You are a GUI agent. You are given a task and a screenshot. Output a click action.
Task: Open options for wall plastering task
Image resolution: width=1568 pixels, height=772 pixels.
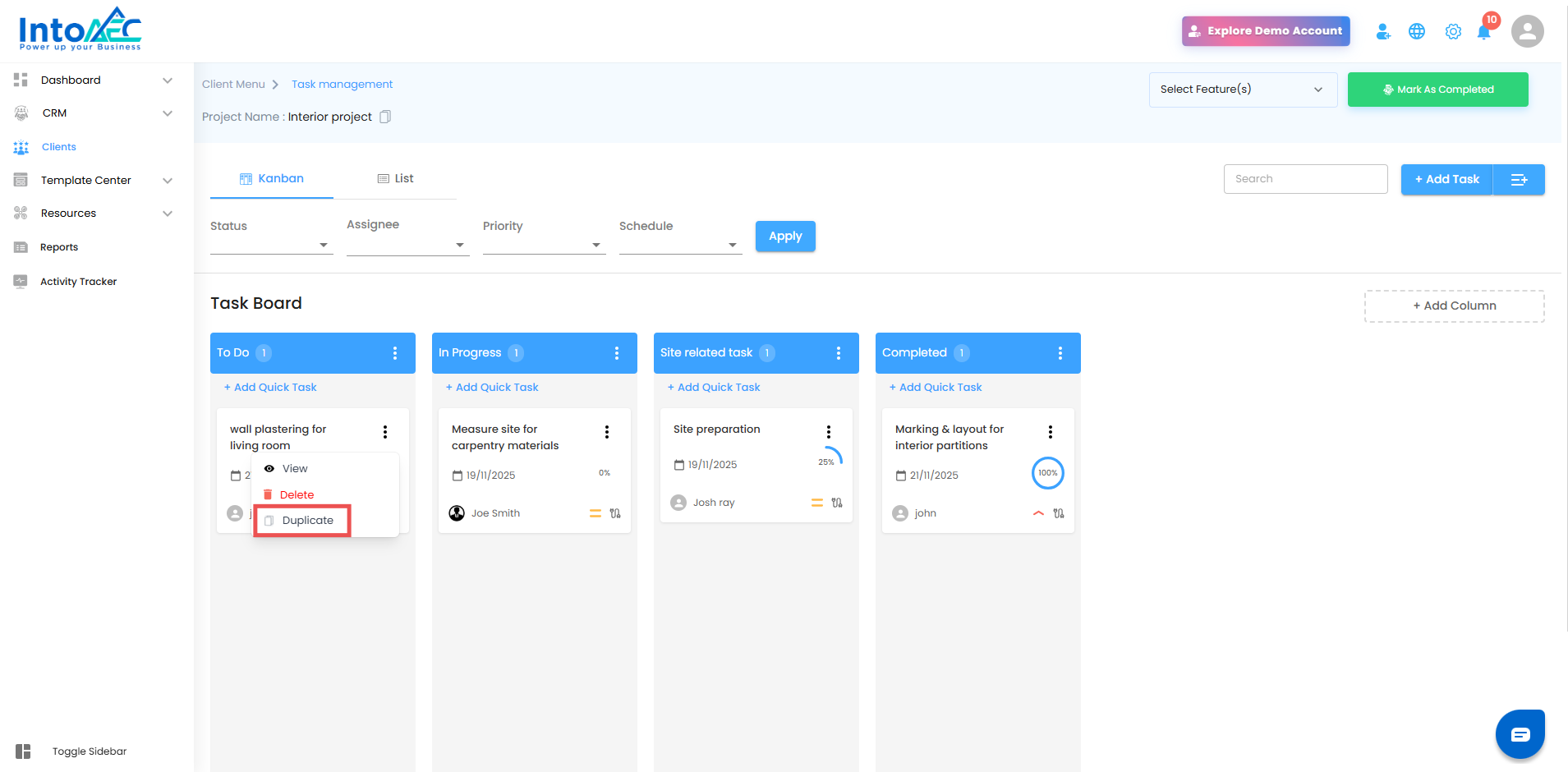coord(385,432)
